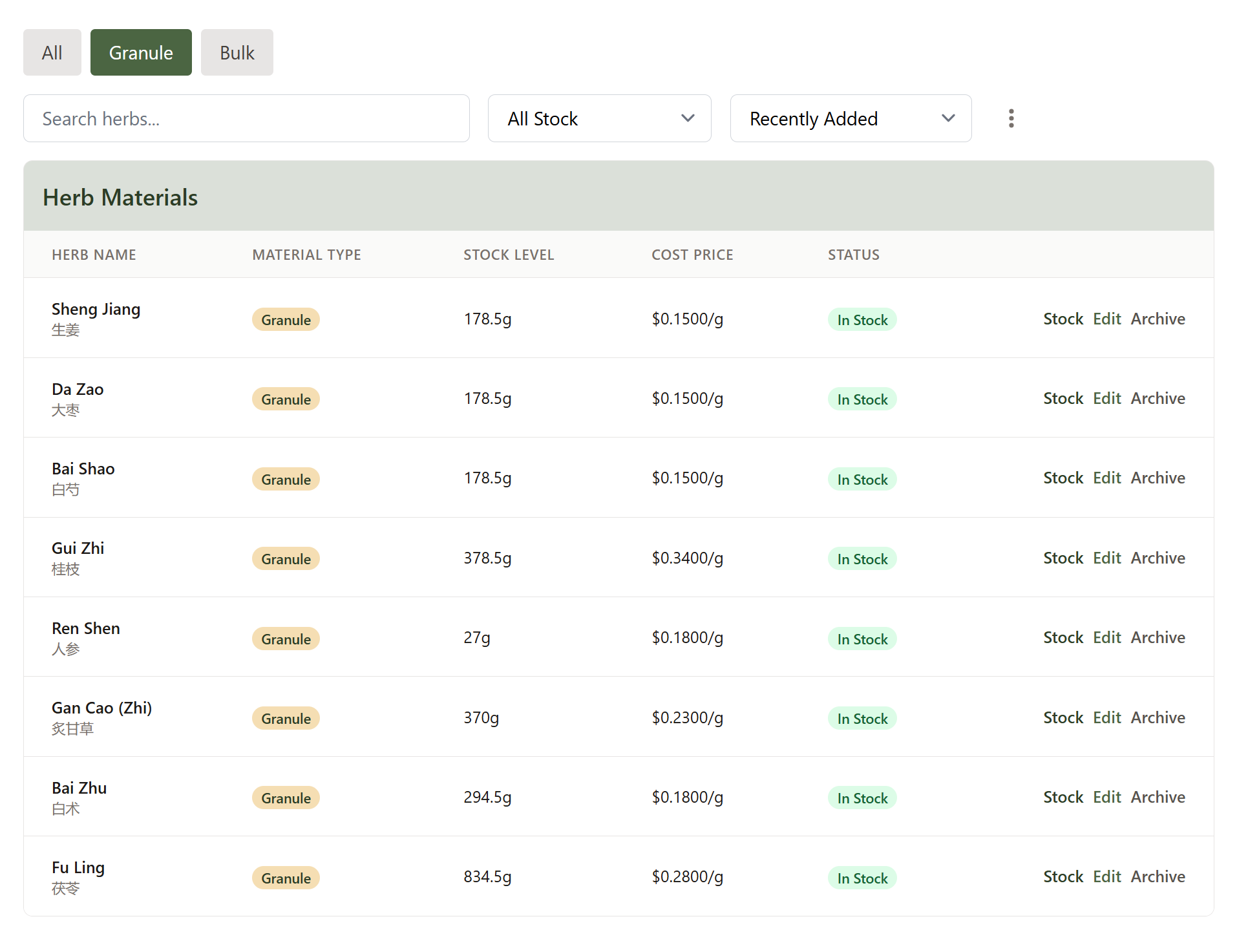Screen dimensions: 1248x952
Task: Open Stock for Gan Cao (Zhi)
Action: [x=1063, y=717]
